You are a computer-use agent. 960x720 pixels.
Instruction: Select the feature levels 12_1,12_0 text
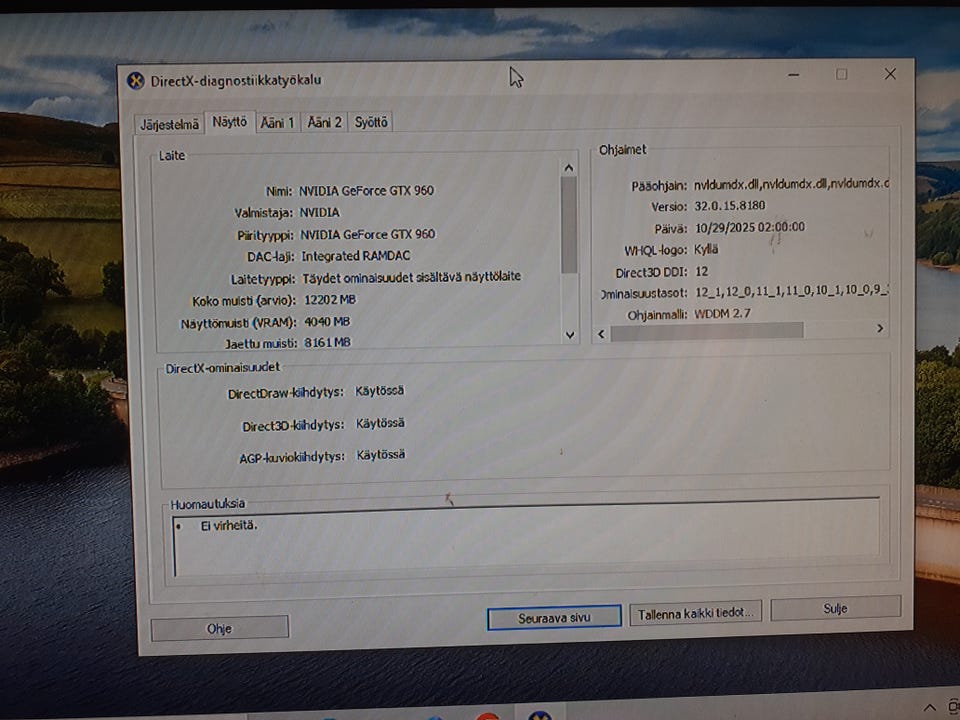[791, 291]
